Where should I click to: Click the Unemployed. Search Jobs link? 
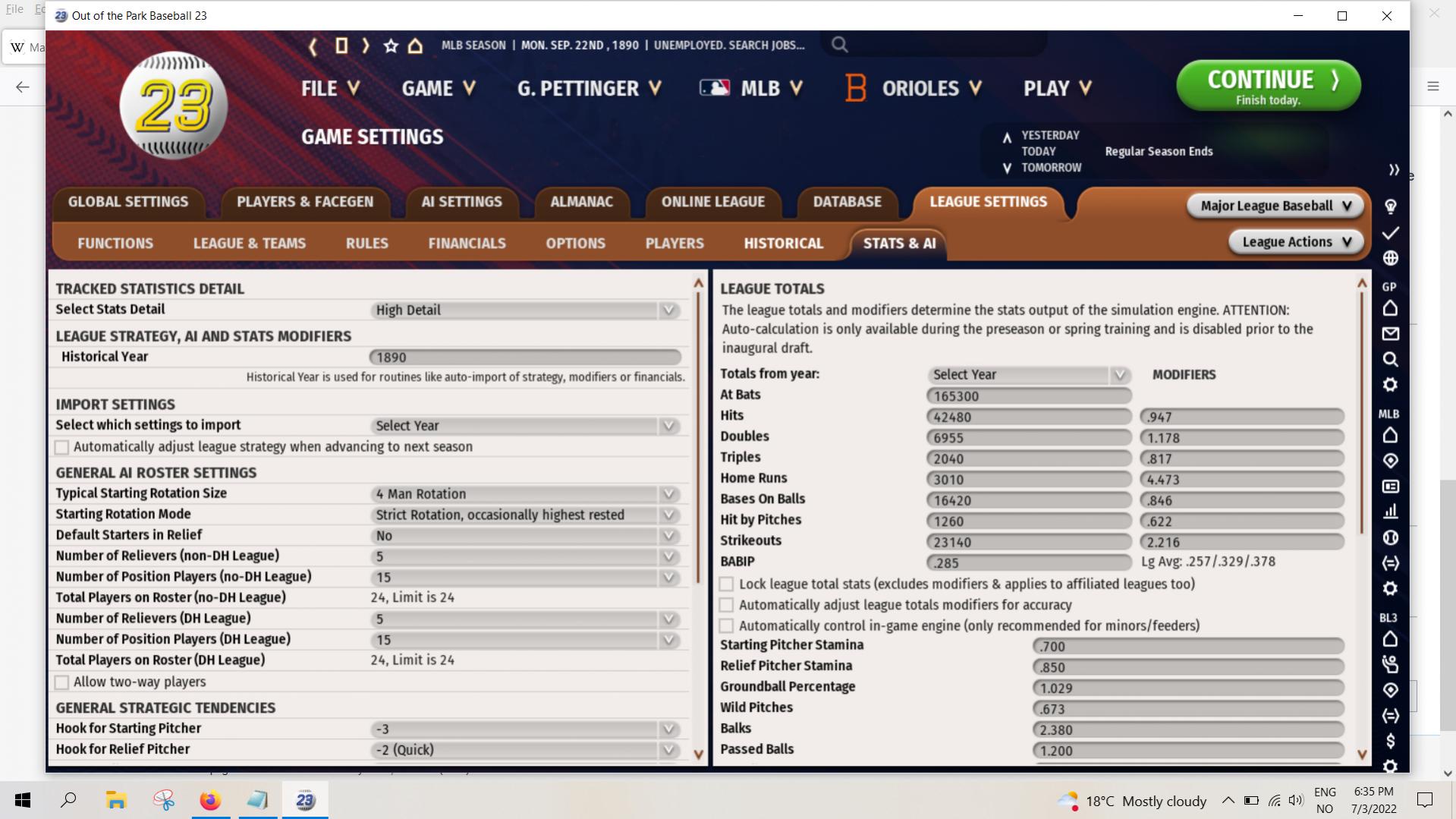729,46
